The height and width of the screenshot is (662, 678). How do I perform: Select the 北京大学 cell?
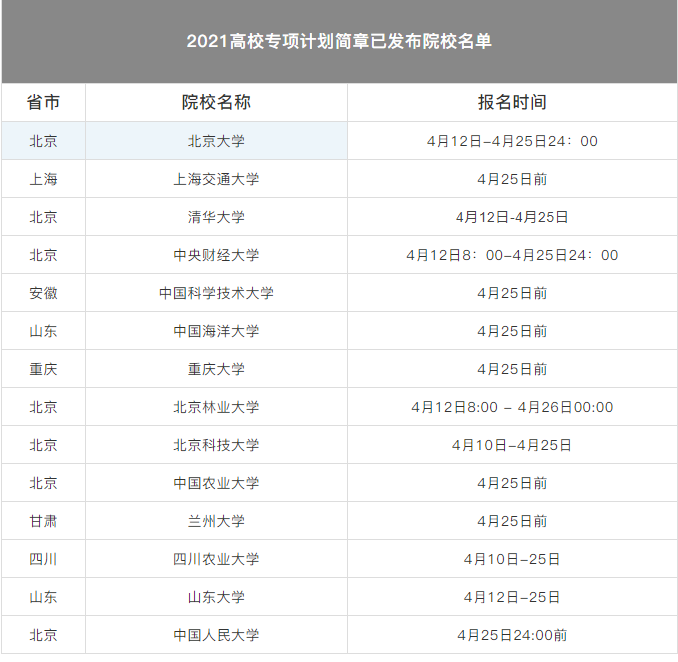point(216,141)
